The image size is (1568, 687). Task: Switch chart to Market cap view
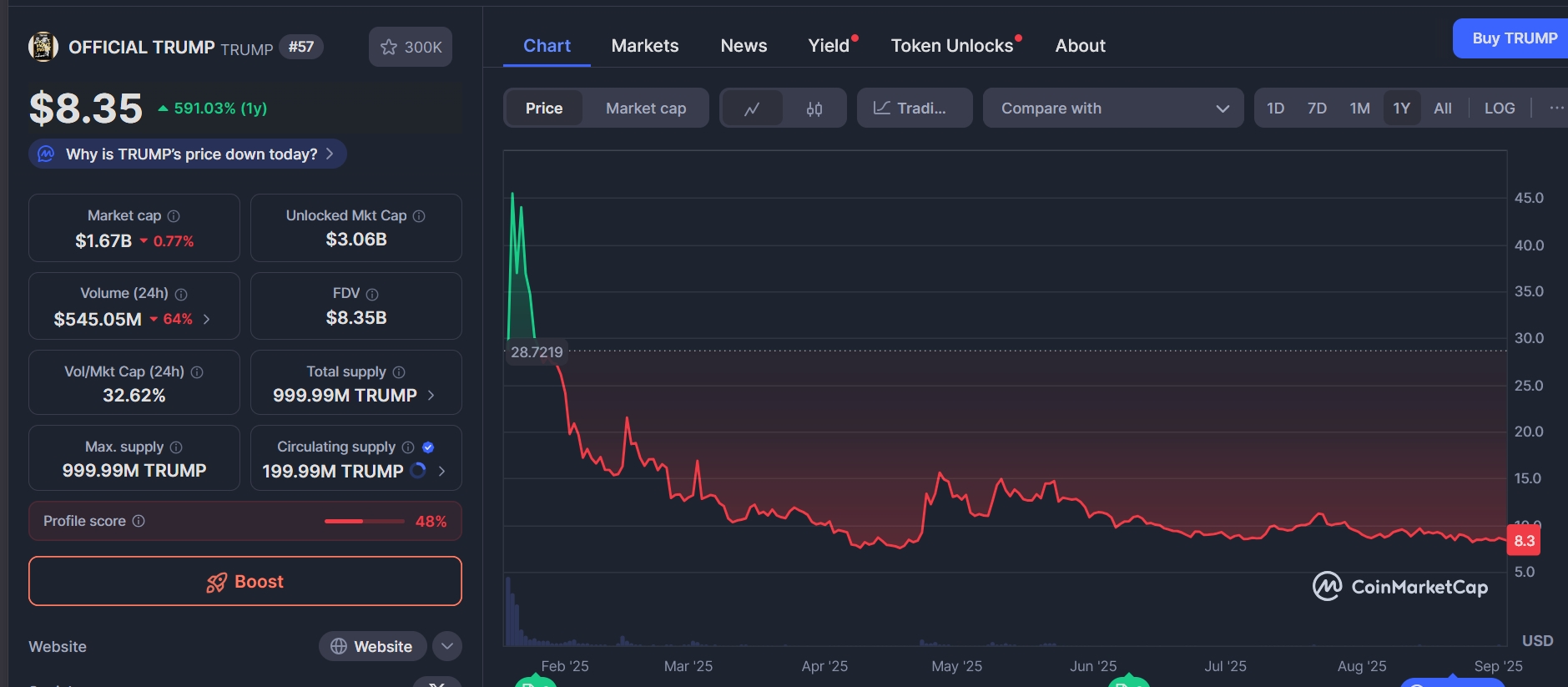click(x=645, y=109)
